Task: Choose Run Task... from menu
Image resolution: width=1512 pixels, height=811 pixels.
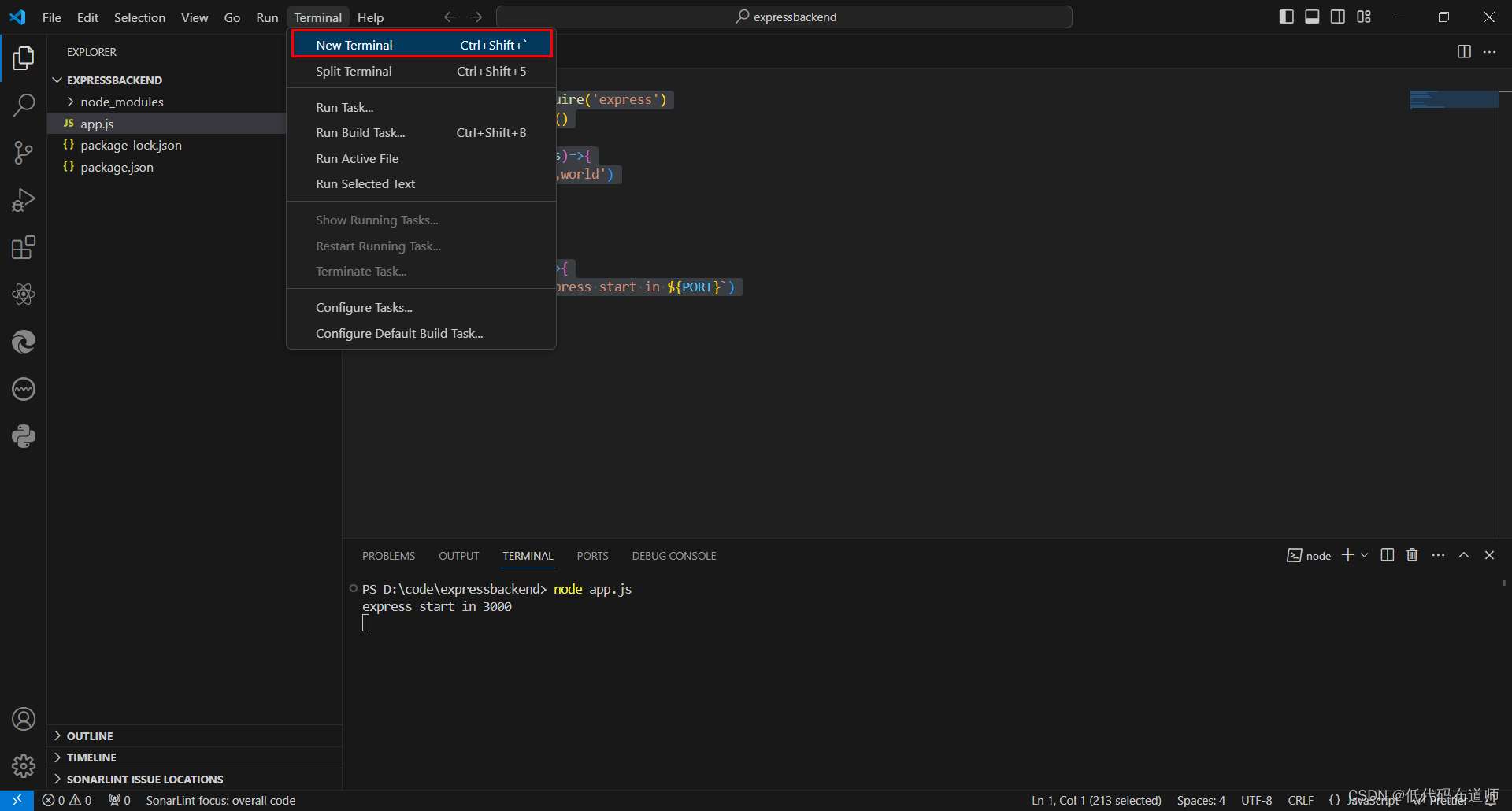Action: point(421,107)
